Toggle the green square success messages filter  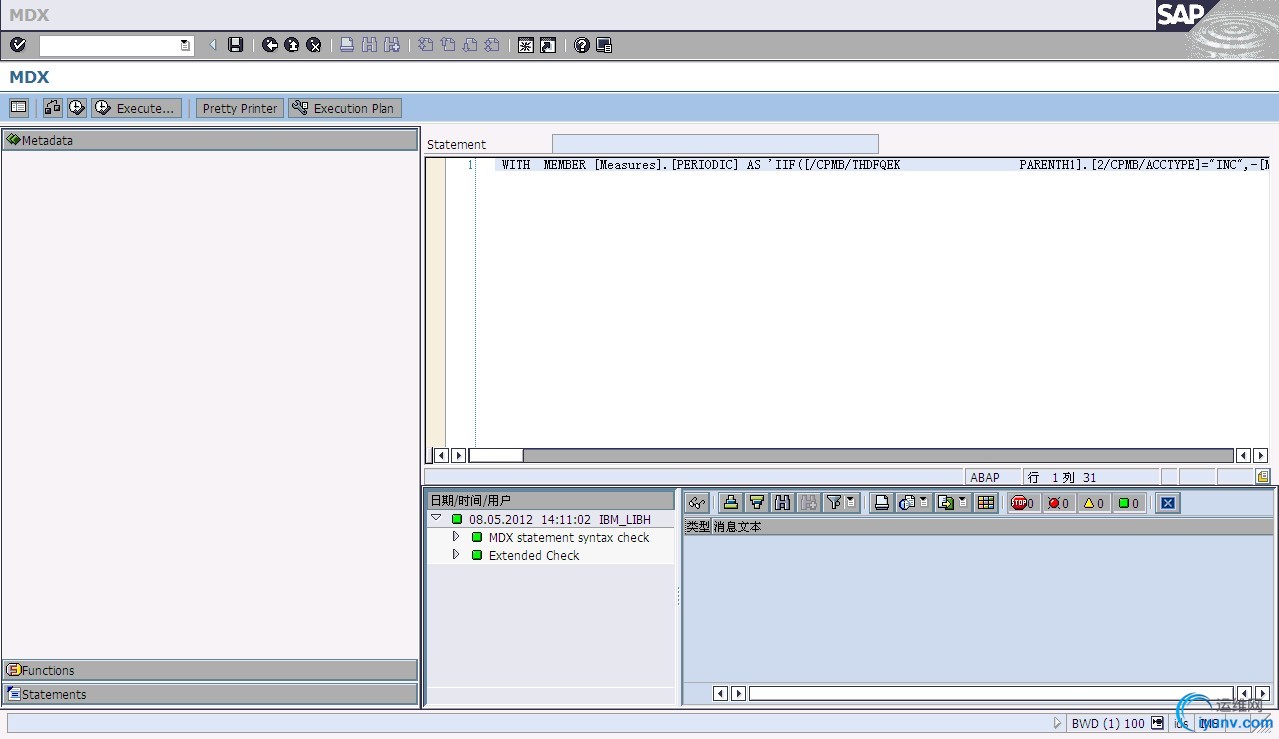click(x=1129, y=503)
